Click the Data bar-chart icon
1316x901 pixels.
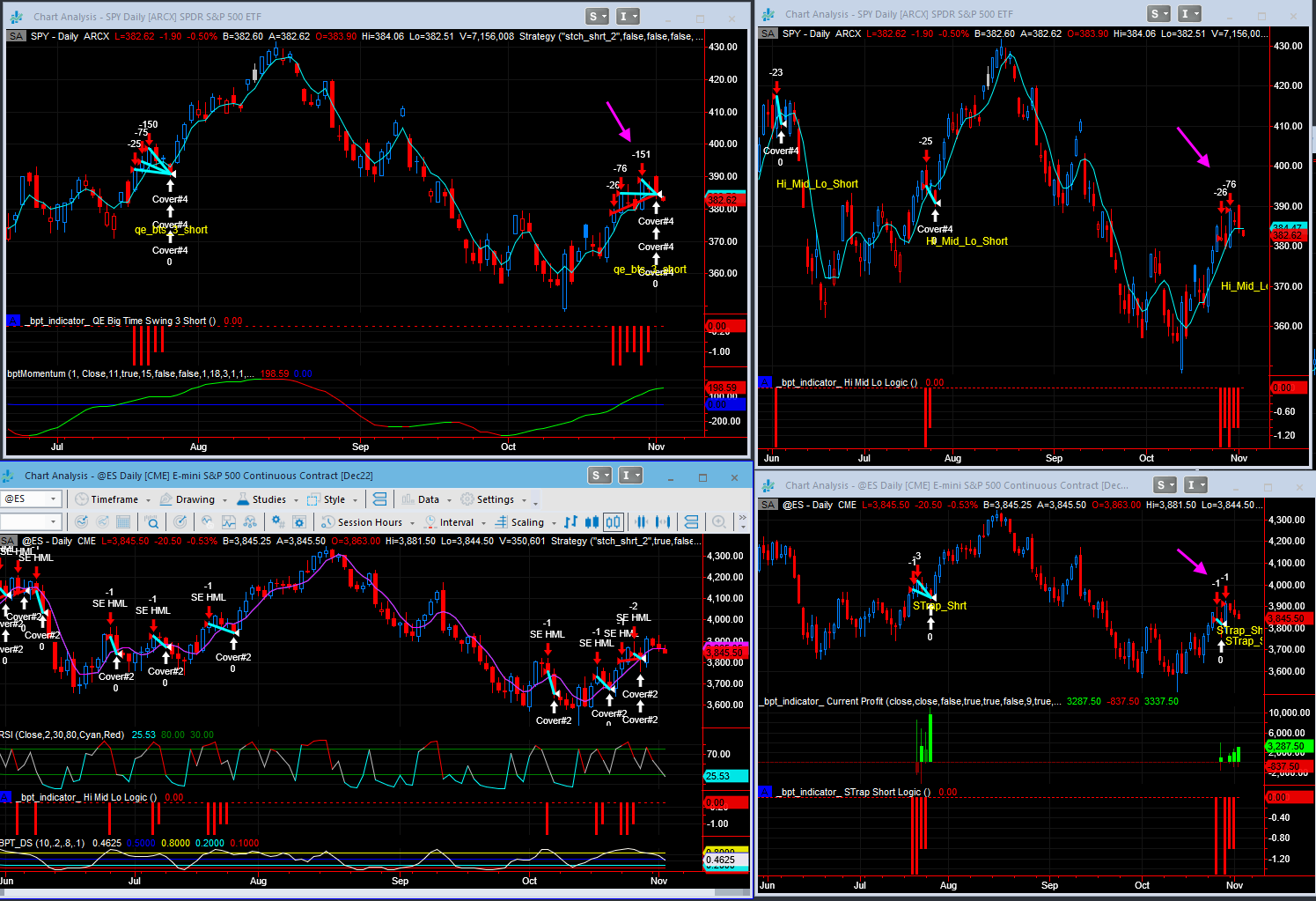click(408, 499)
